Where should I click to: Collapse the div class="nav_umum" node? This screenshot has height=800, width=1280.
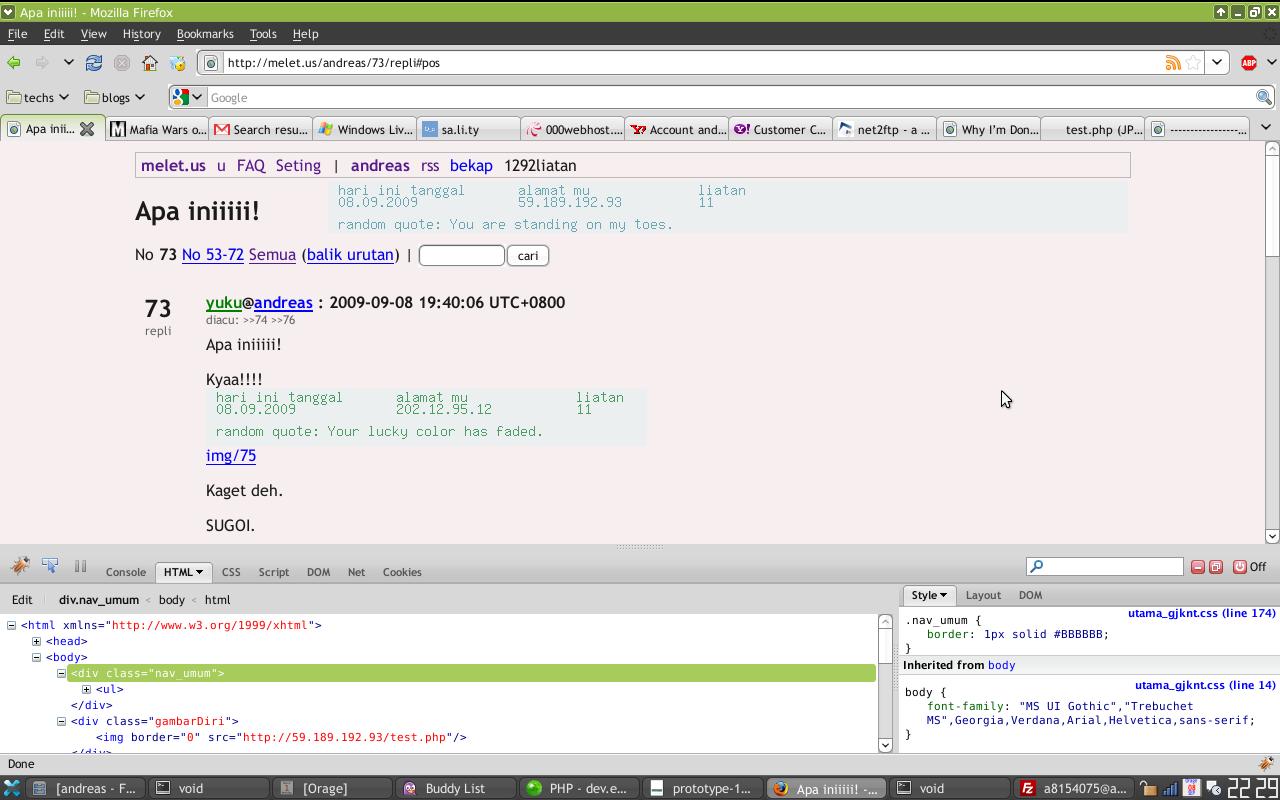61,673
